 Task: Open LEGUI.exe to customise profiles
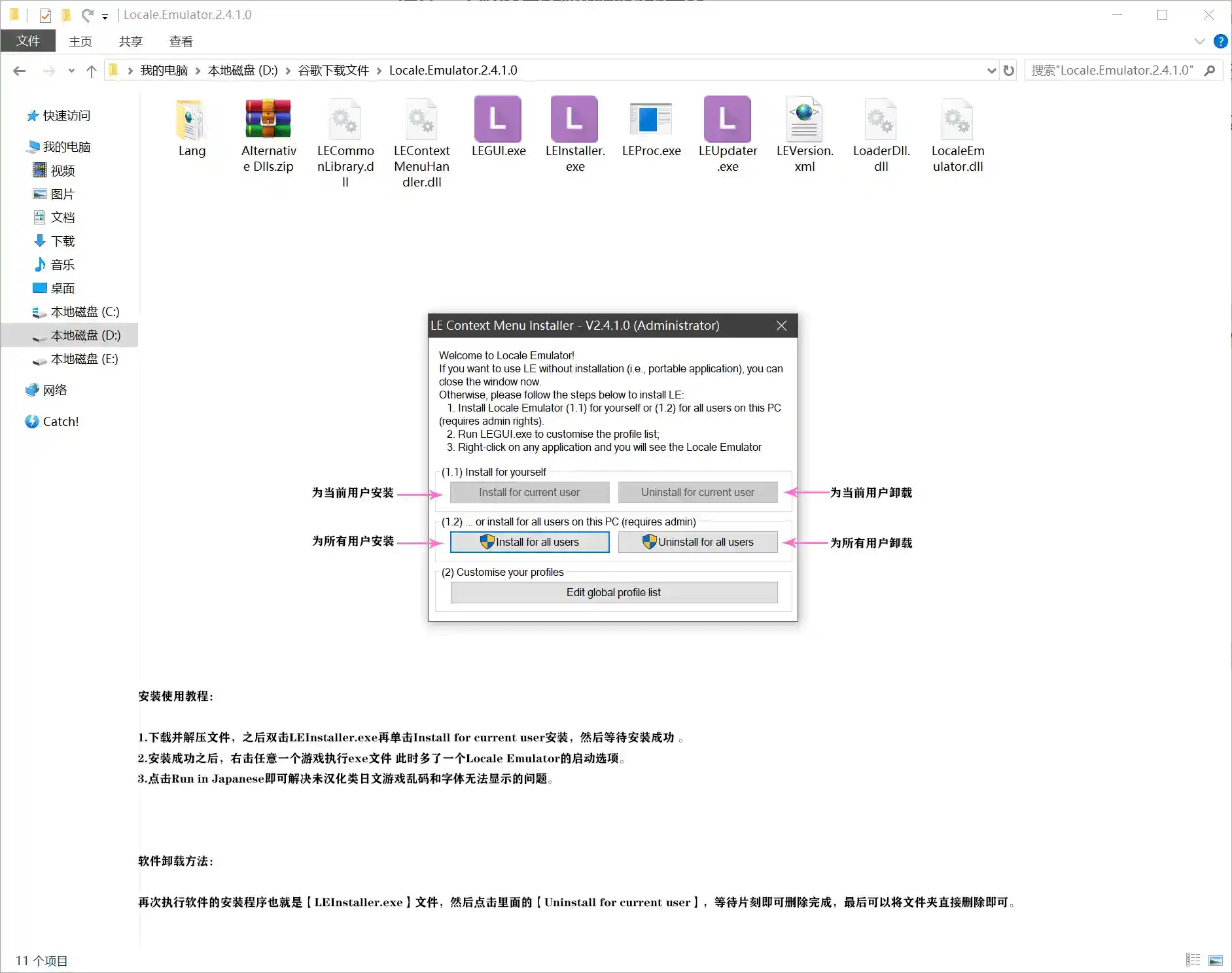(x=498, y=120)
